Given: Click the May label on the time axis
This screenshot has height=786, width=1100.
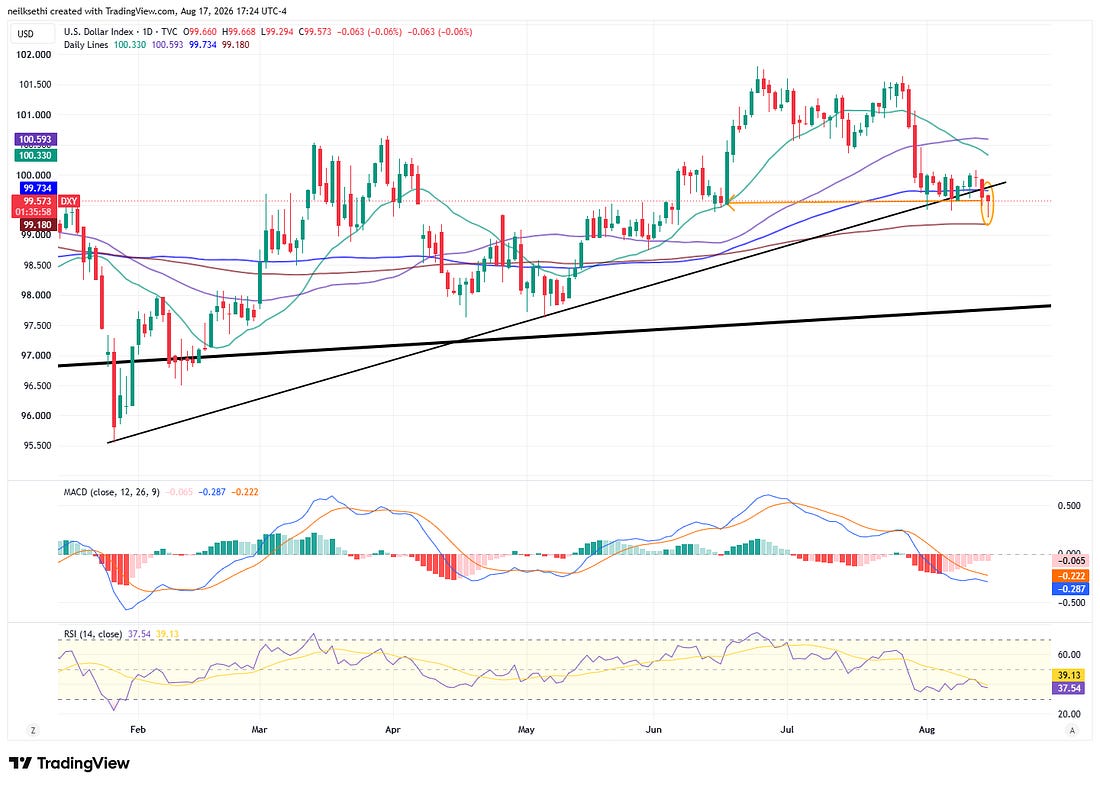Looking at the screenshot, I should (x=526, y=730).
